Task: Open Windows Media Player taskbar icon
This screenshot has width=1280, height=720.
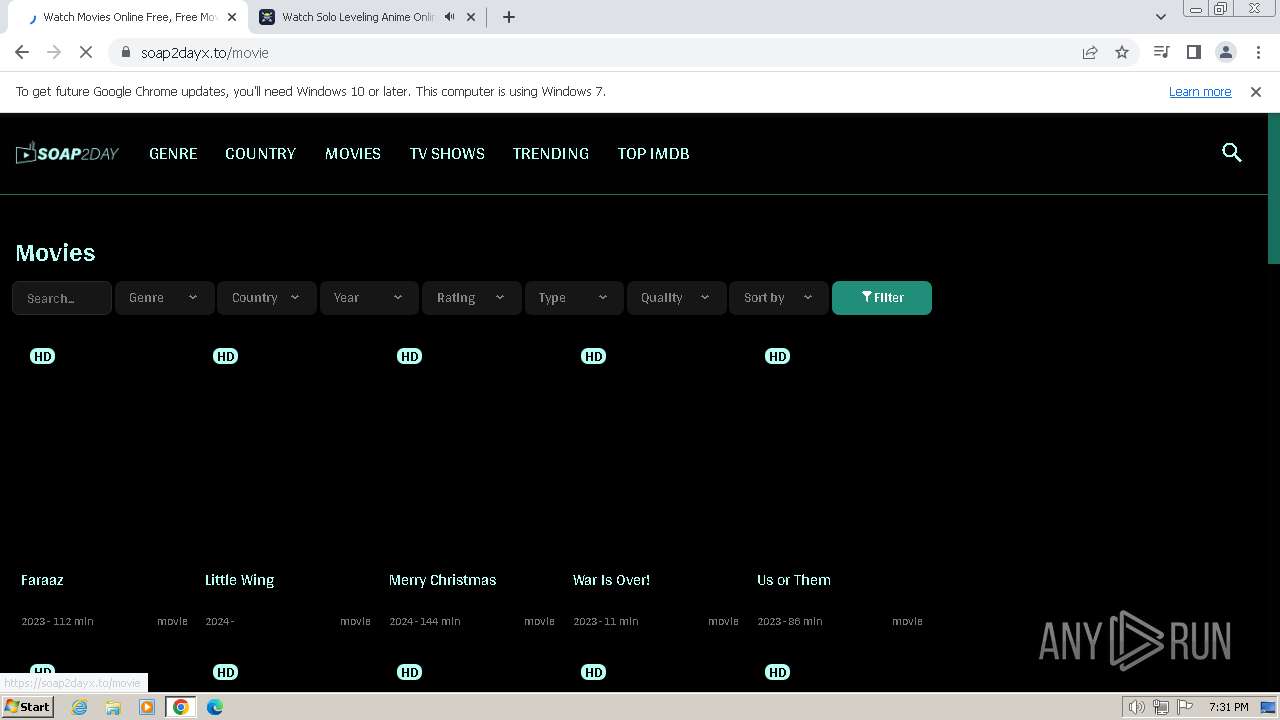Action: [147, 707]
